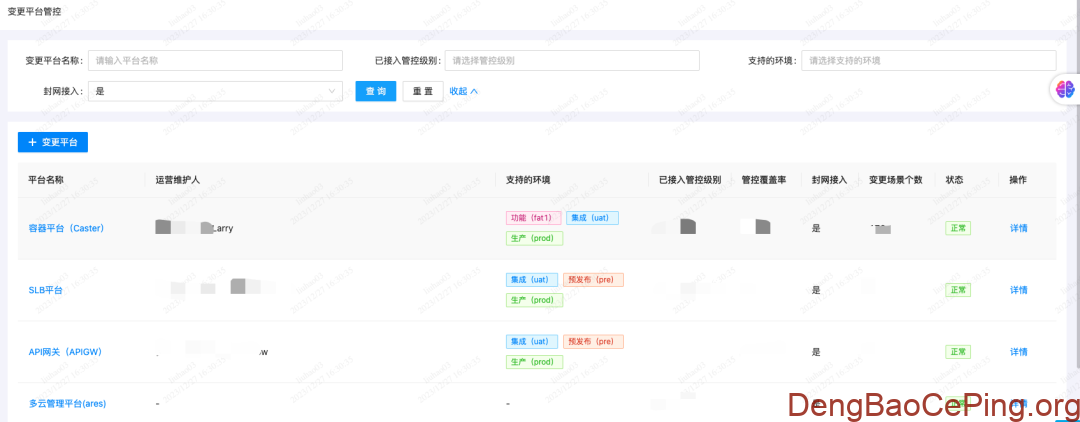Click the plus 变更平台 button
The image size is (1080, 422).
[x=53, y=142]
